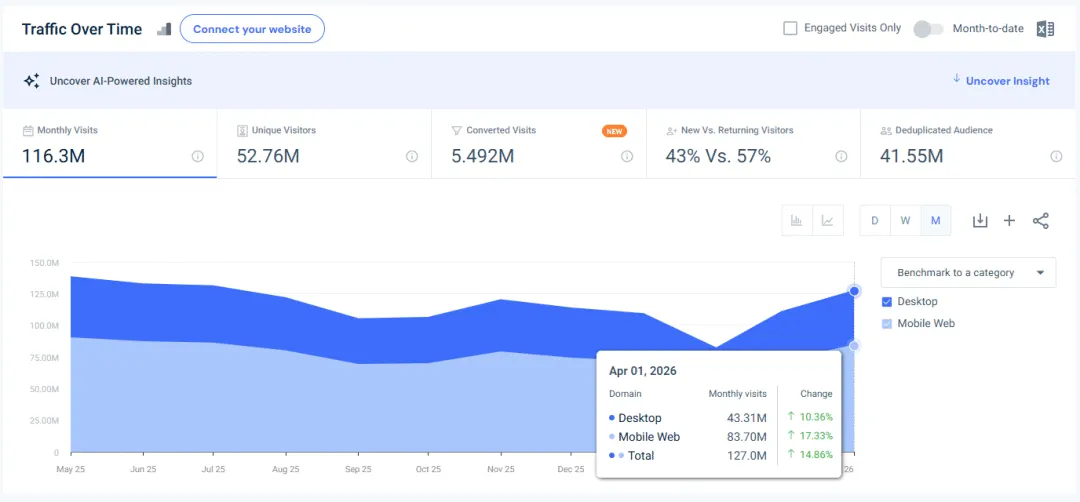Uncheck the Mobile Web series checkbox
Image resolution: width=1080 pixels, height=502 pixels.
coord(887,324)
